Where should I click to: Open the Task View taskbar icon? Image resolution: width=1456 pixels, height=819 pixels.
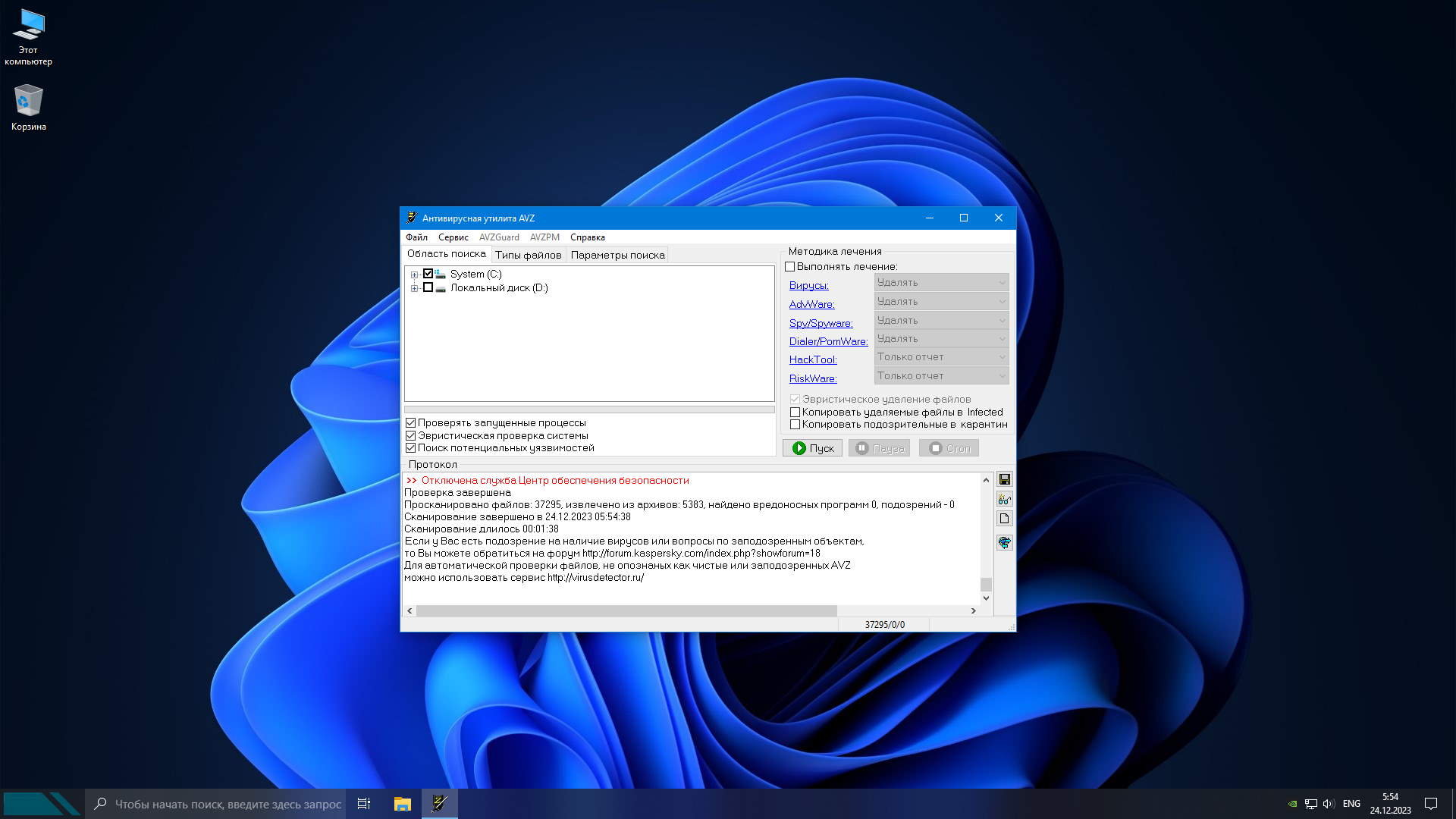(x=364, y=804)
